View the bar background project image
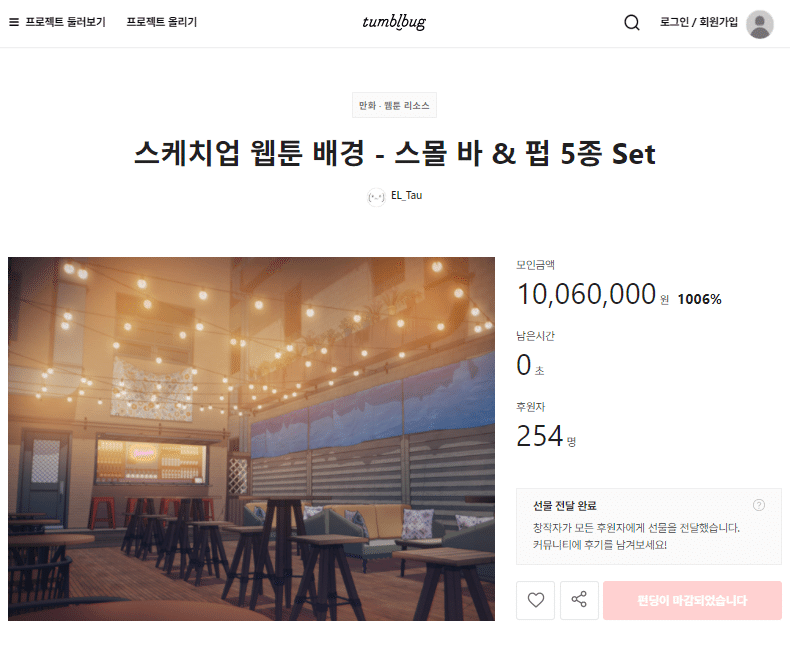 [x=251, y=439]
